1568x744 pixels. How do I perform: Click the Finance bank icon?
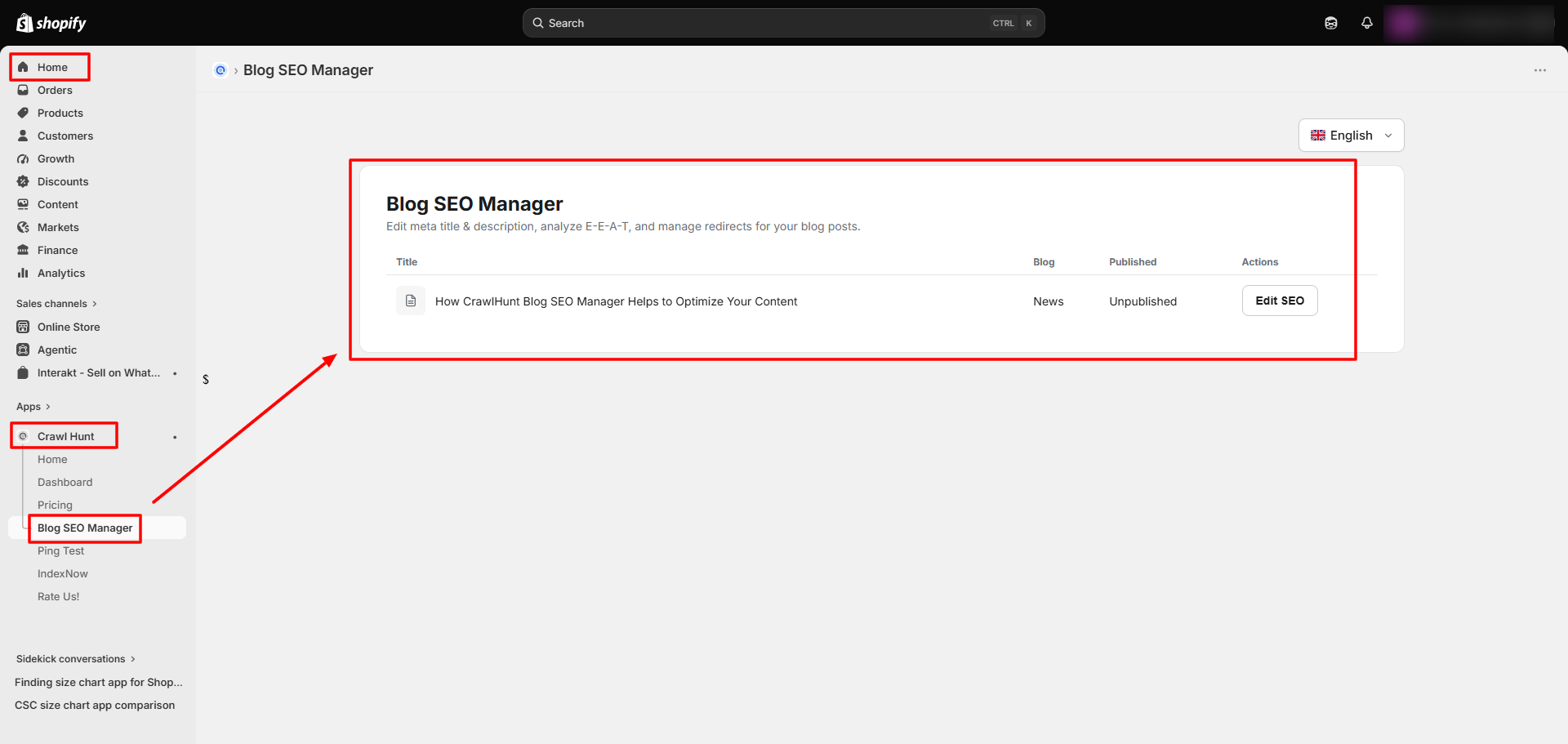pyautogui.click(x=23, y=250)
